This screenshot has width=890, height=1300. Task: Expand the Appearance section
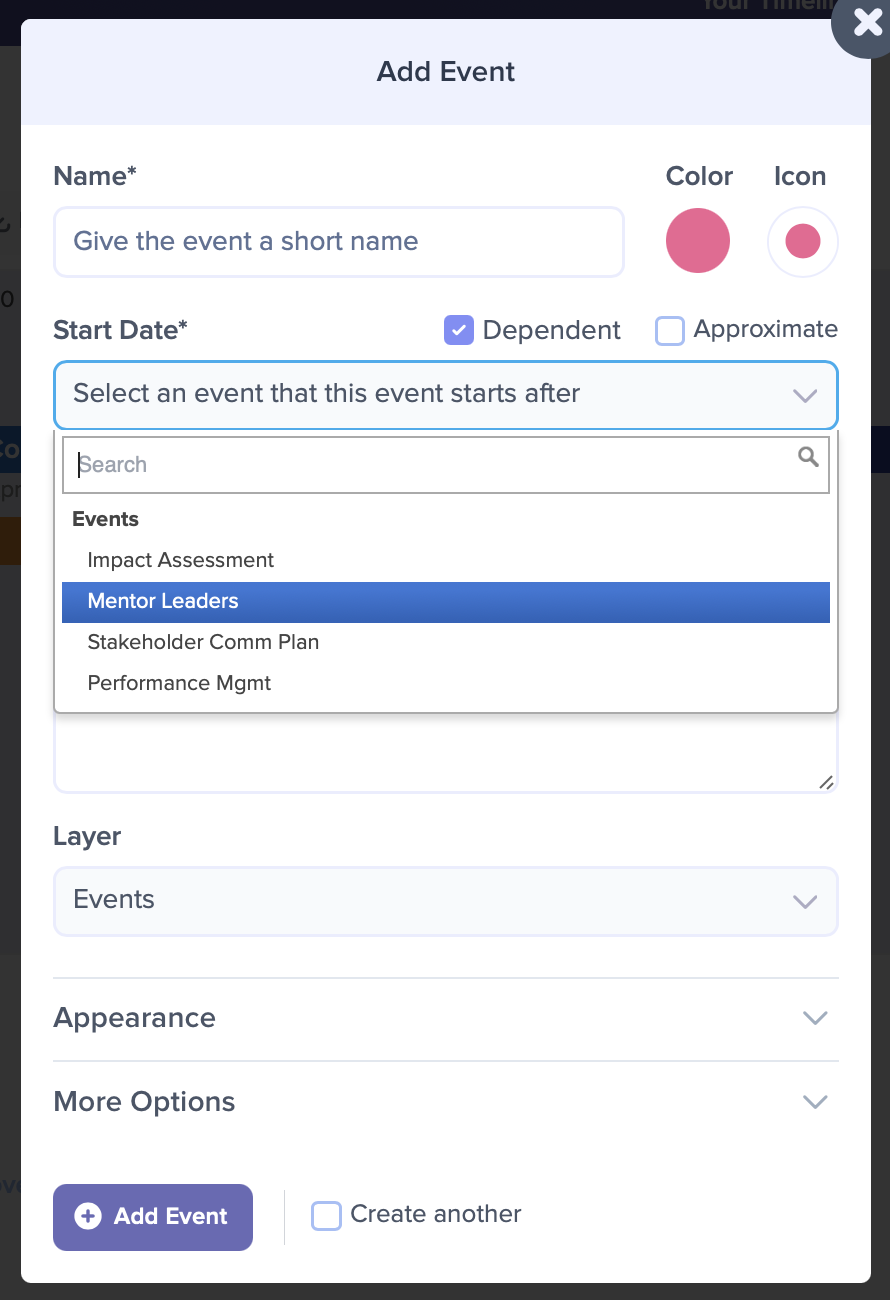coord(445,1018)
